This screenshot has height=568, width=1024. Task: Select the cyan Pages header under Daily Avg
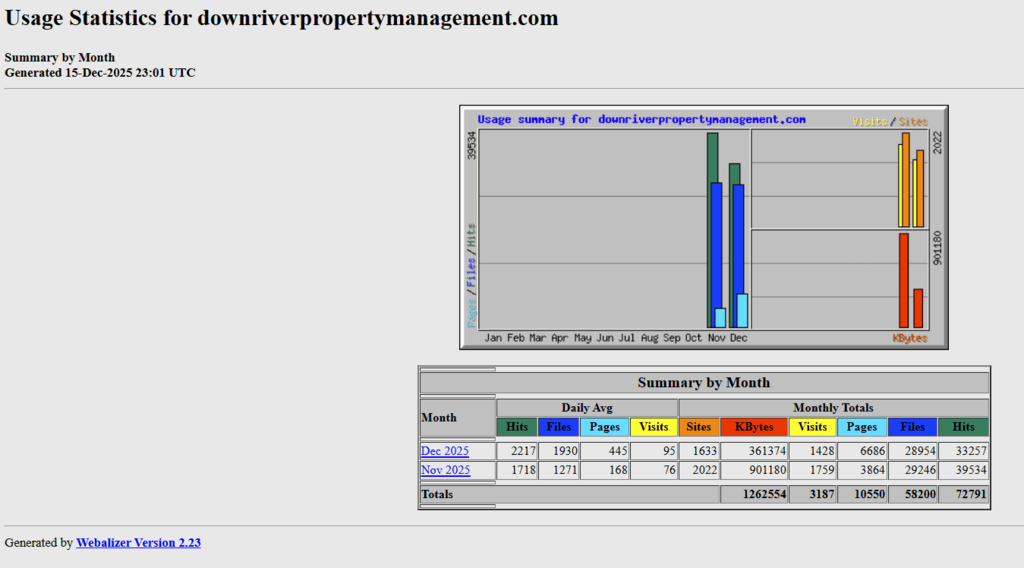tap(605, 427)
